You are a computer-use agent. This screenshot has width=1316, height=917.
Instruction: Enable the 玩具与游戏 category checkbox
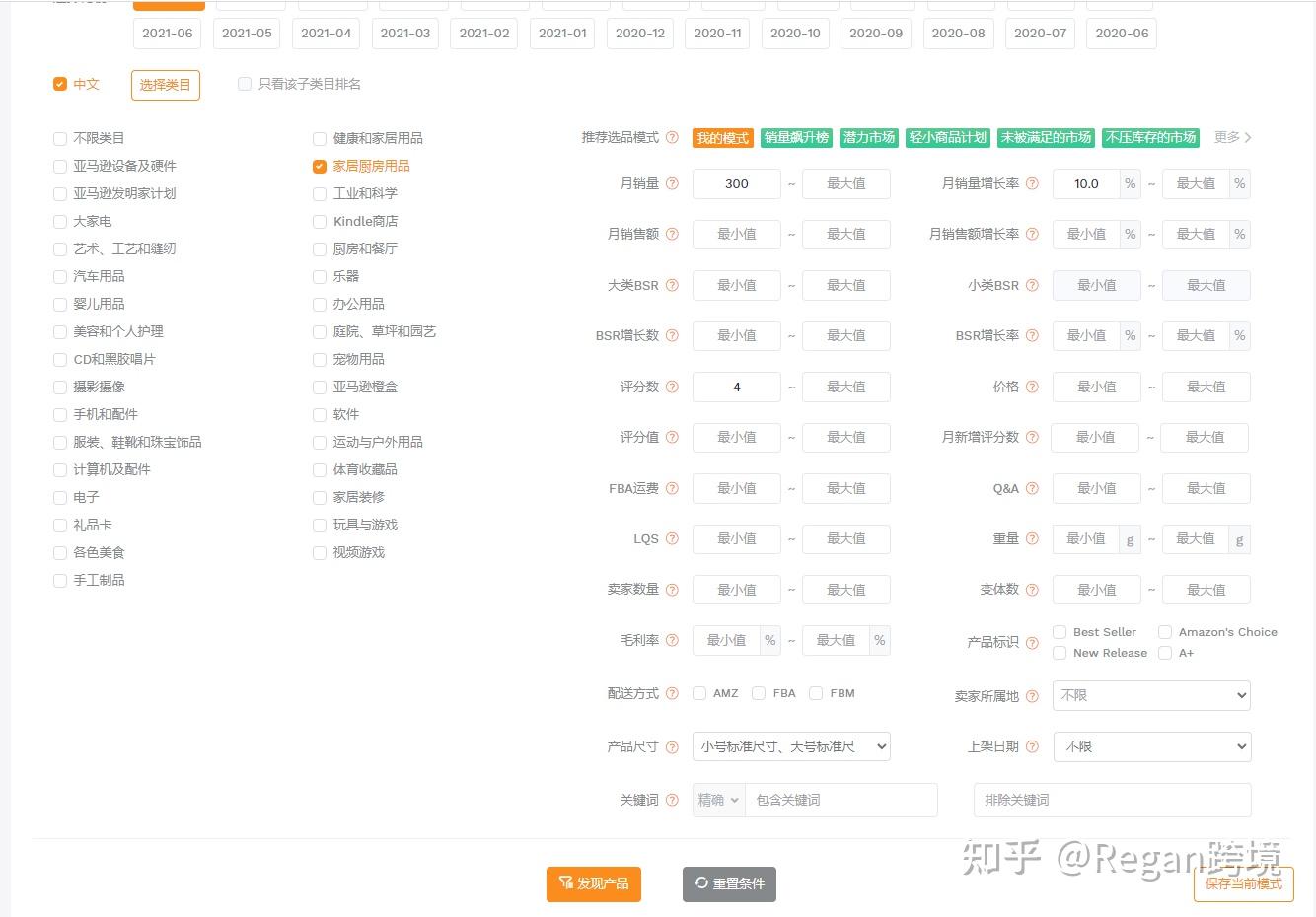(x=320, y=525)
